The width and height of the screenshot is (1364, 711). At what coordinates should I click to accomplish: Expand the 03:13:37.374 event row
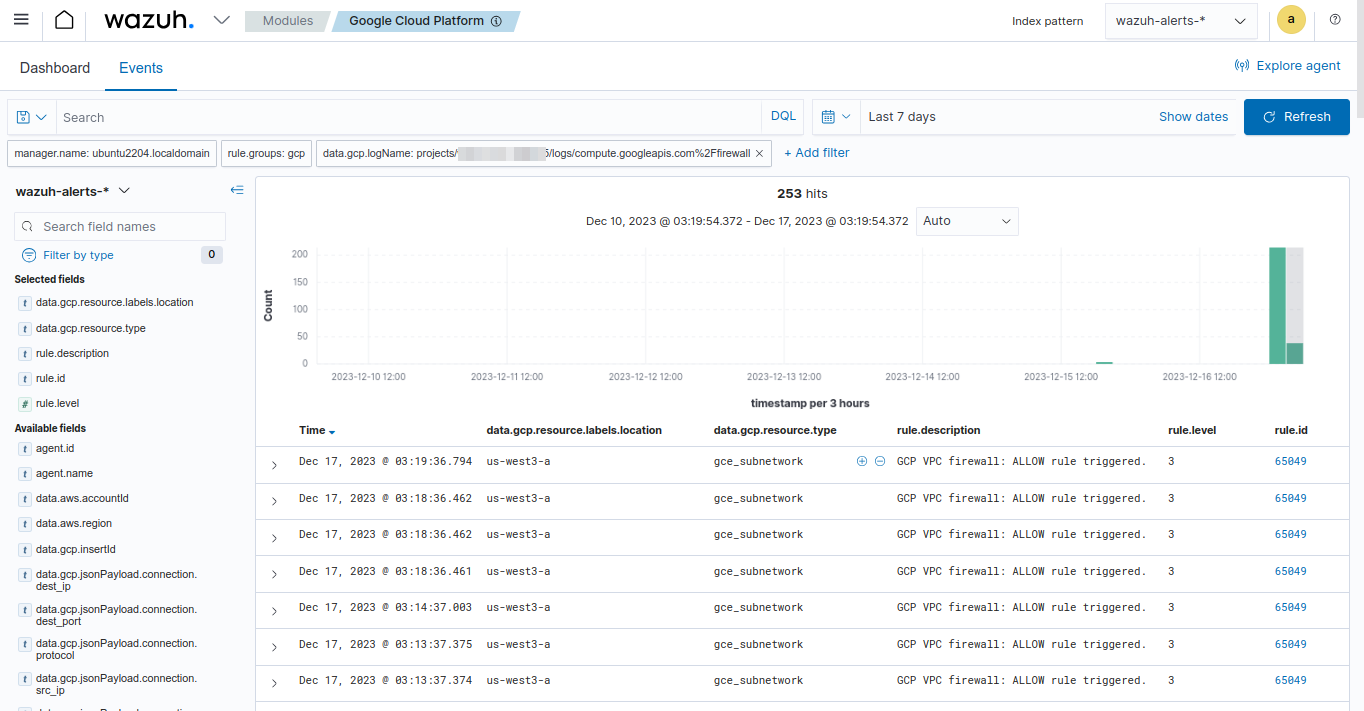pos(274,684)
